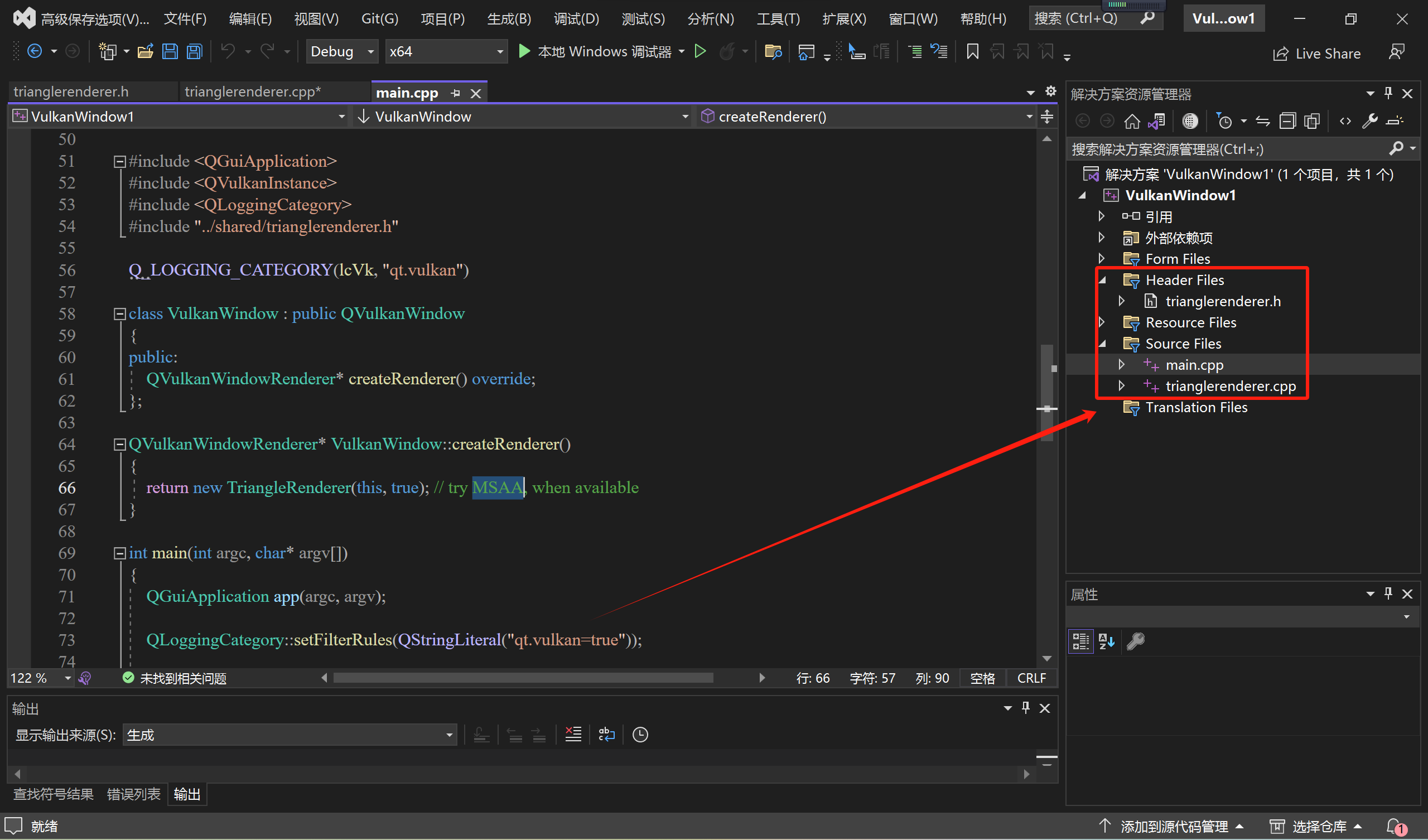Toggle categorized view in Properties panel
Image resolution: width=1428 pixels, height=840 pixels.
(x=1080, y=641)
